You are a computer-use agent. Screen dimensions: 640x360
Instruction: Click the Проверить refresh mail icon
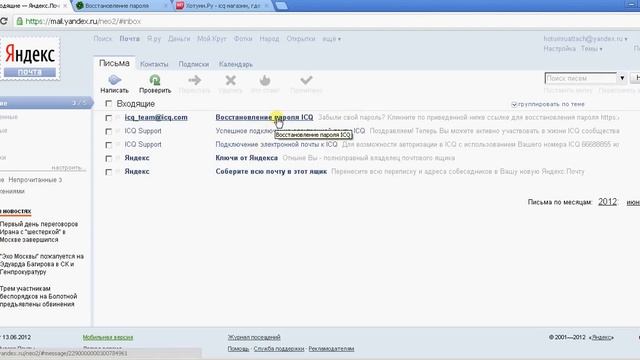pyautogui.click(x=155, y=80)
